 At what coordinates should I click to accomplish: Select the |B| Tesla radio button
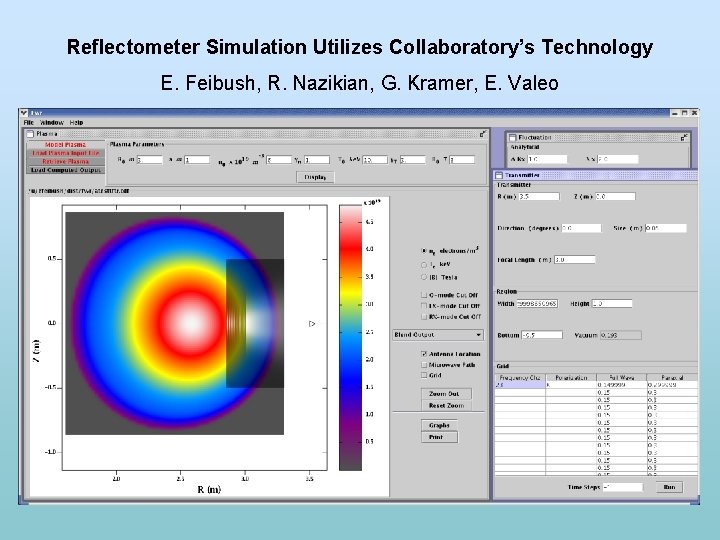pos(424,277)
